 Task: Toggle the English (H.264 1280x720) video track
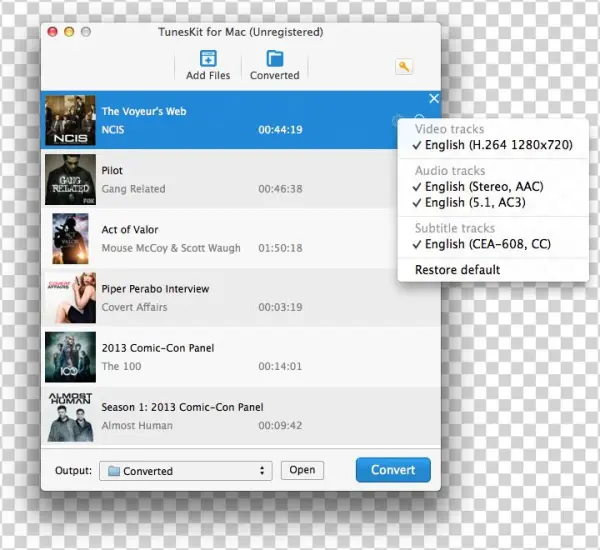tap(493, 145)
